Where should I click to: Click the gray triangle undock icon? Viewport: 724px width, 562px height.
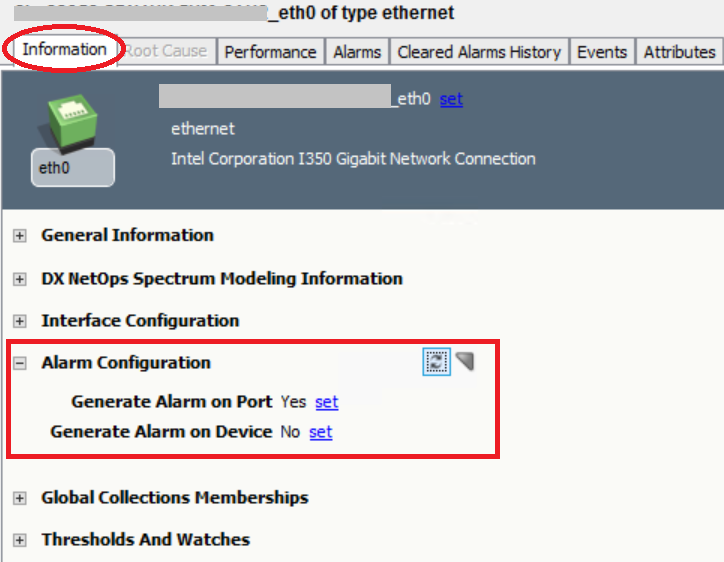pyautogui.click(x=465, y=361)
